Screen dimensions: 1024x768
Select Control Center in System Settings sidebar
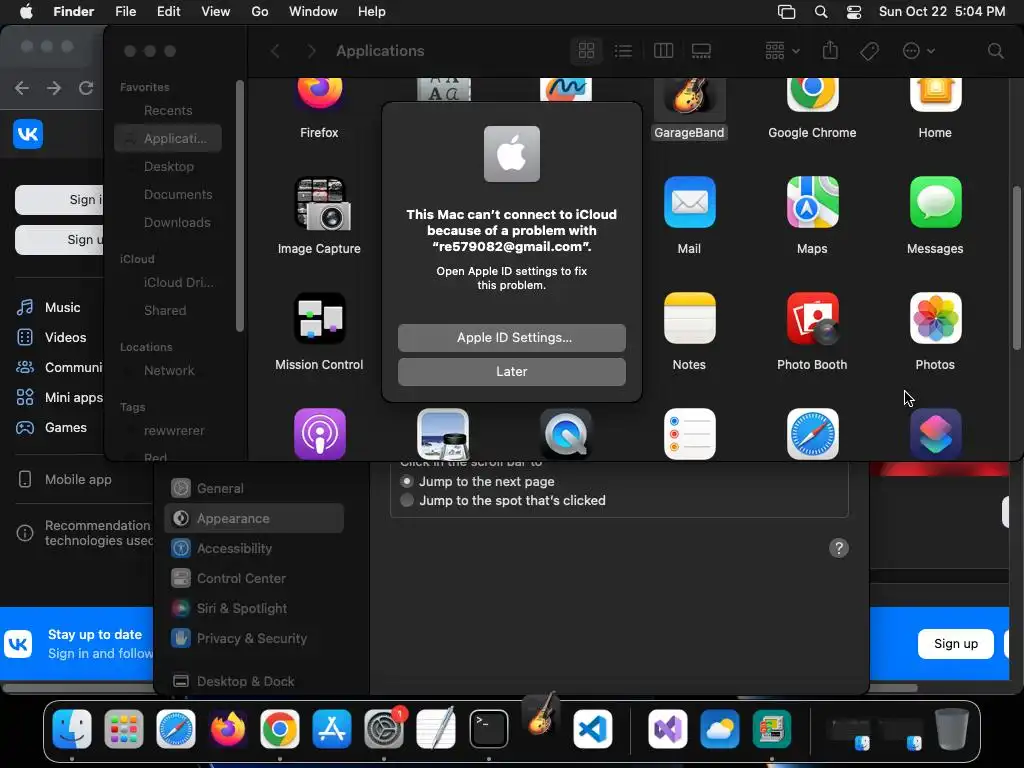(254, 579)
